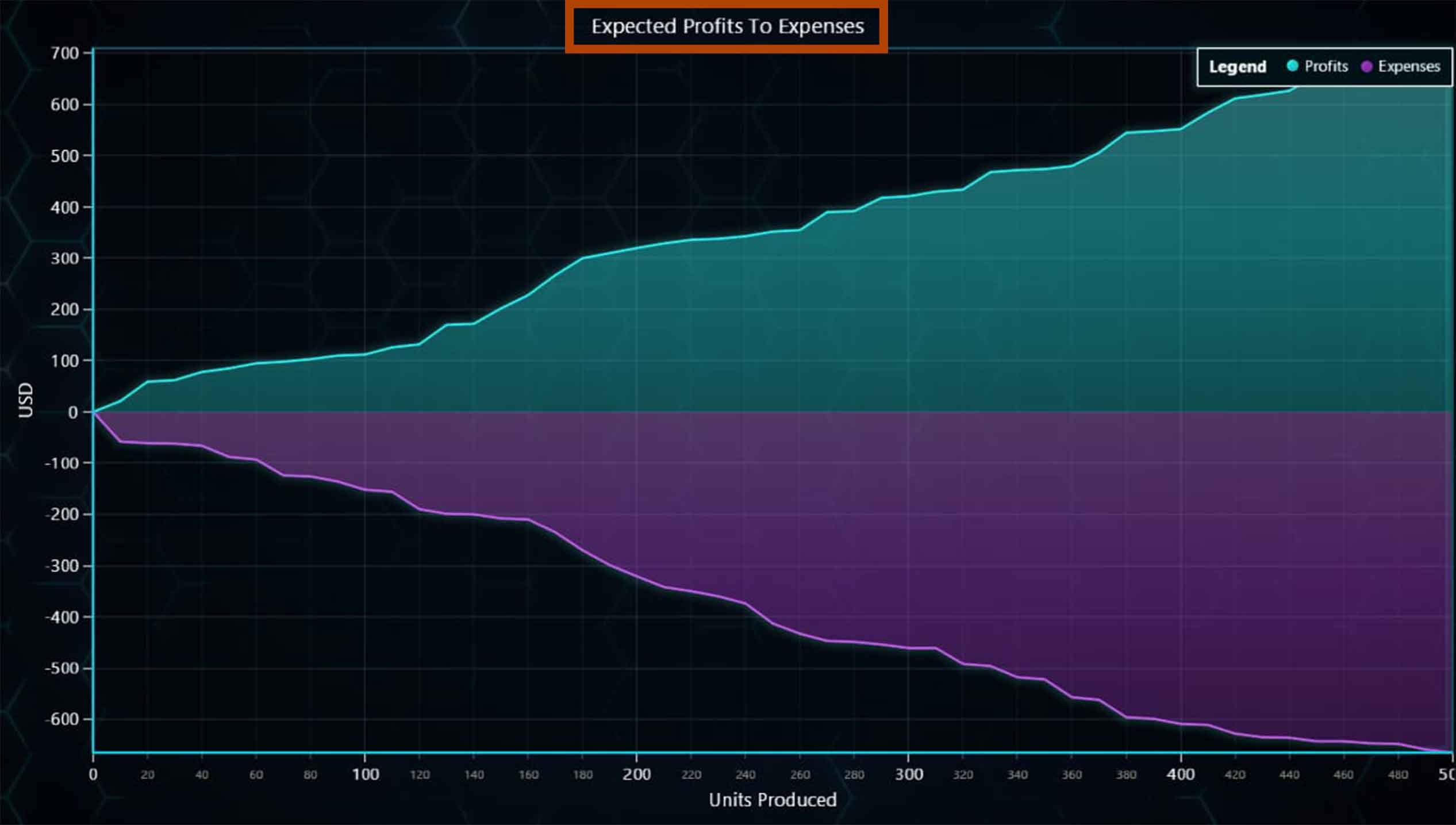1456x825 pixels.
Task: Click the 120 tick on Units axis
Action: pyautogui.click(x=420, y=775)
